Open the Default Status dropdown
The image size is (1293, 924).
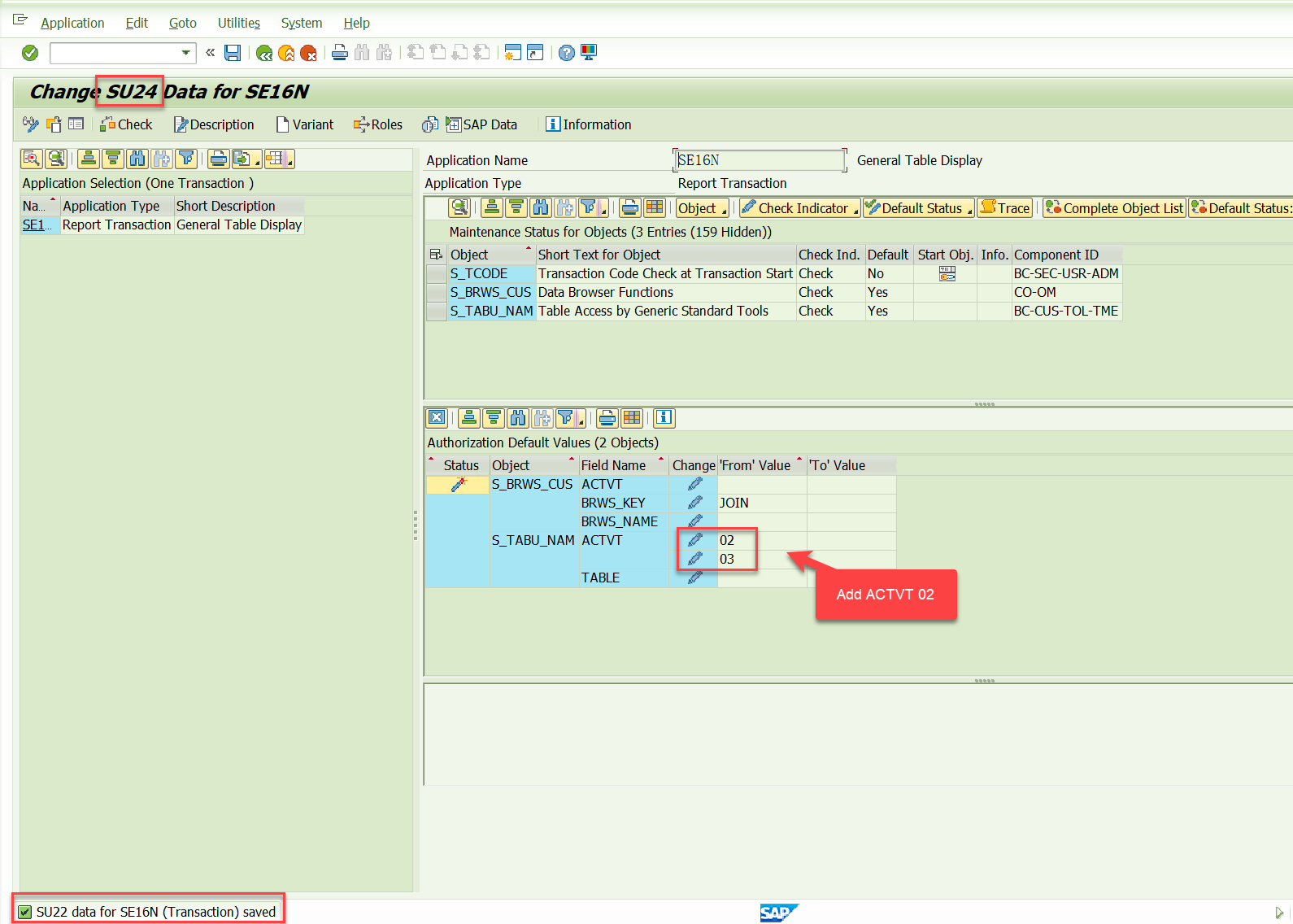click(919, 208)
